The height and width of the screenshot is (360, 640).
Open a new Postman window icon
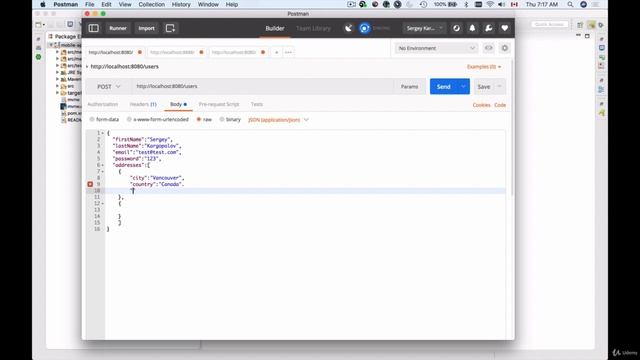pyautogui.click(x=170, y=28)
